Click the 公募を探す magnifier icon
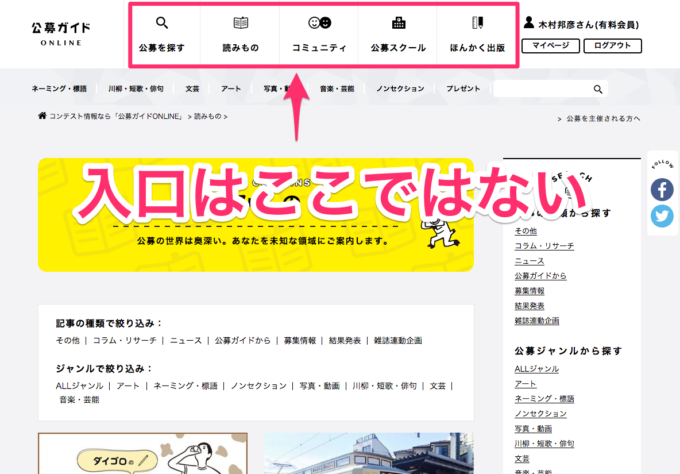 (162, 23)
